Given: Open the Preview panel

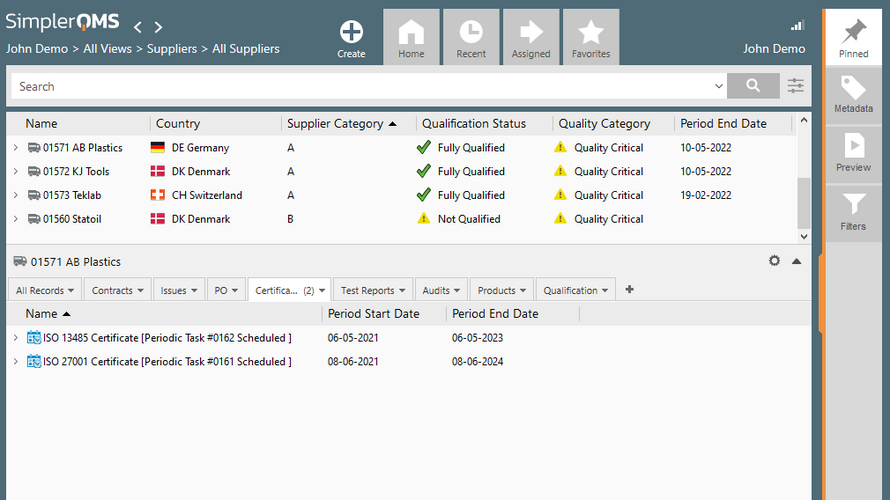Looking at the screenshot, I should point(853,153).
